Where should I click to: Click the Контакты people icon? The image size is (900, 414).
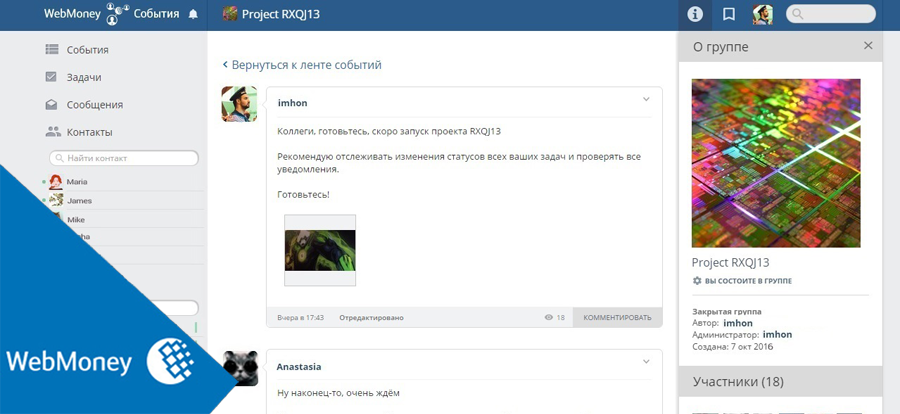tap(53, 131)
